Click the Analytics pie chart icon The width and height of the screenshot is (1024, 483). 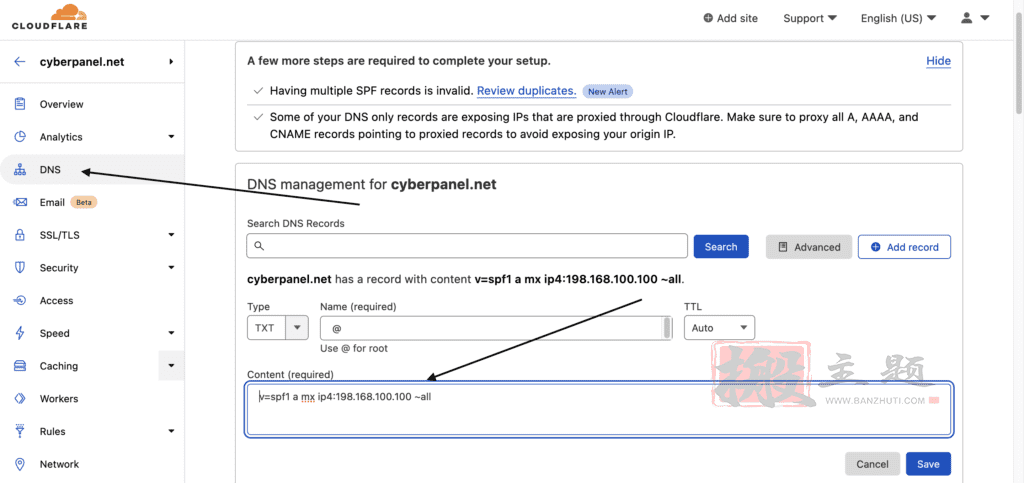point(20,136)
